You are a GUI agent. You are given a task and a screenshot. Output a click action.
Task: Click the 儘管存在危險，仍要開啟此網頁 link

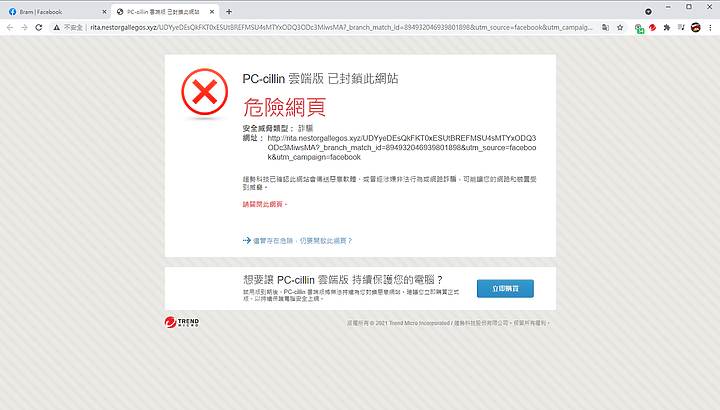pos(297,241)
